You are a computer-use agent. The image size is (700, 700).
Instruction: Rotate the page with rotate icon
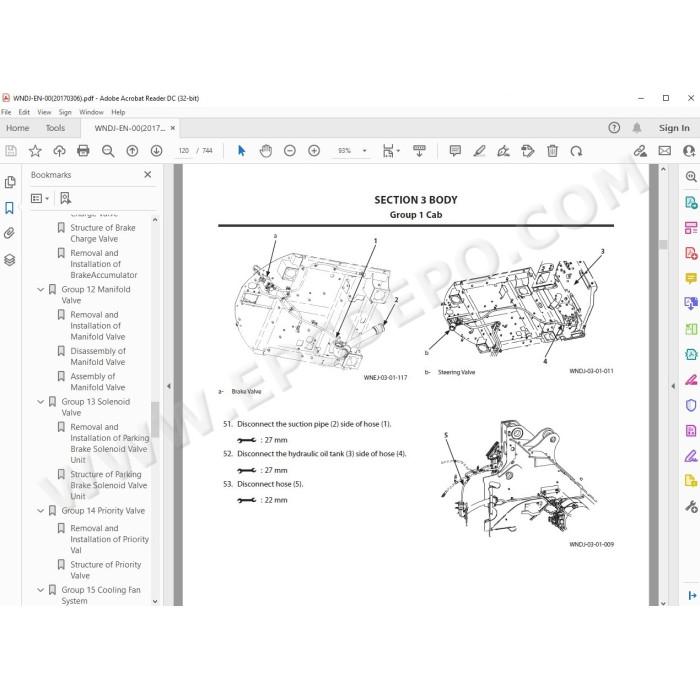(576, 151)
